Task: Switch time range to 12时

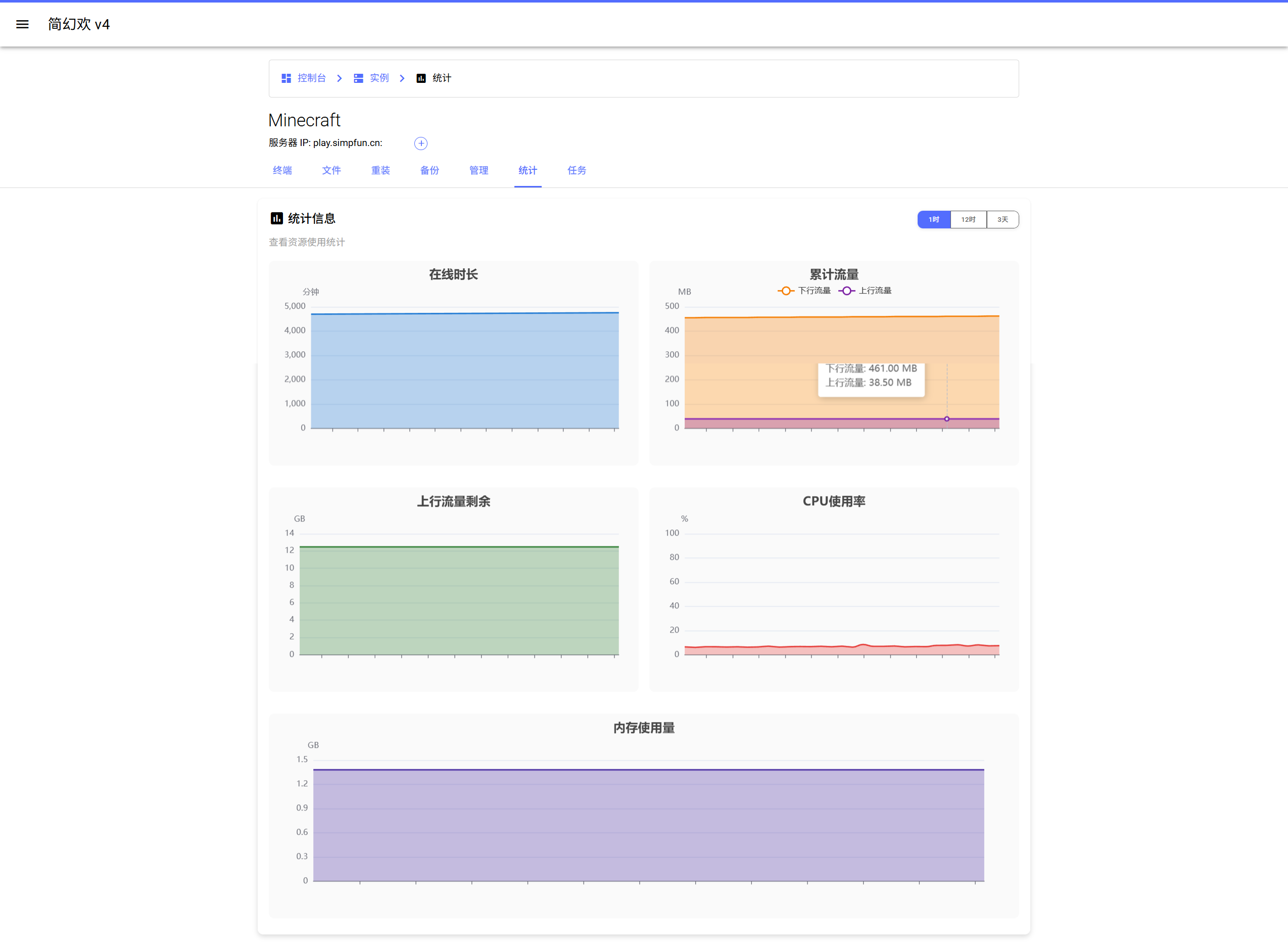Action: pyautogui.click(x=968, y=220)
